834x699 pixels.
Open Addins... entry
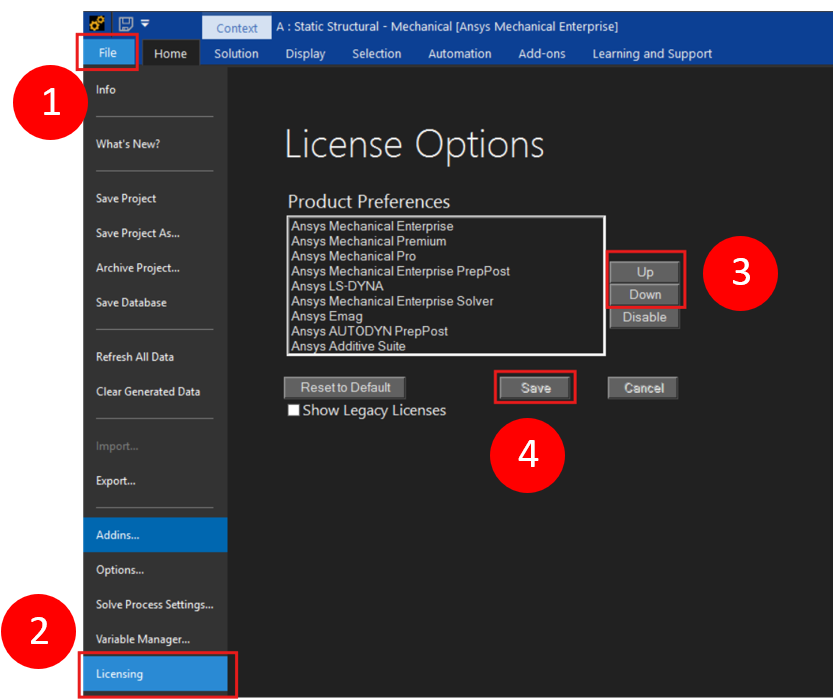click(x=155, y=535)
